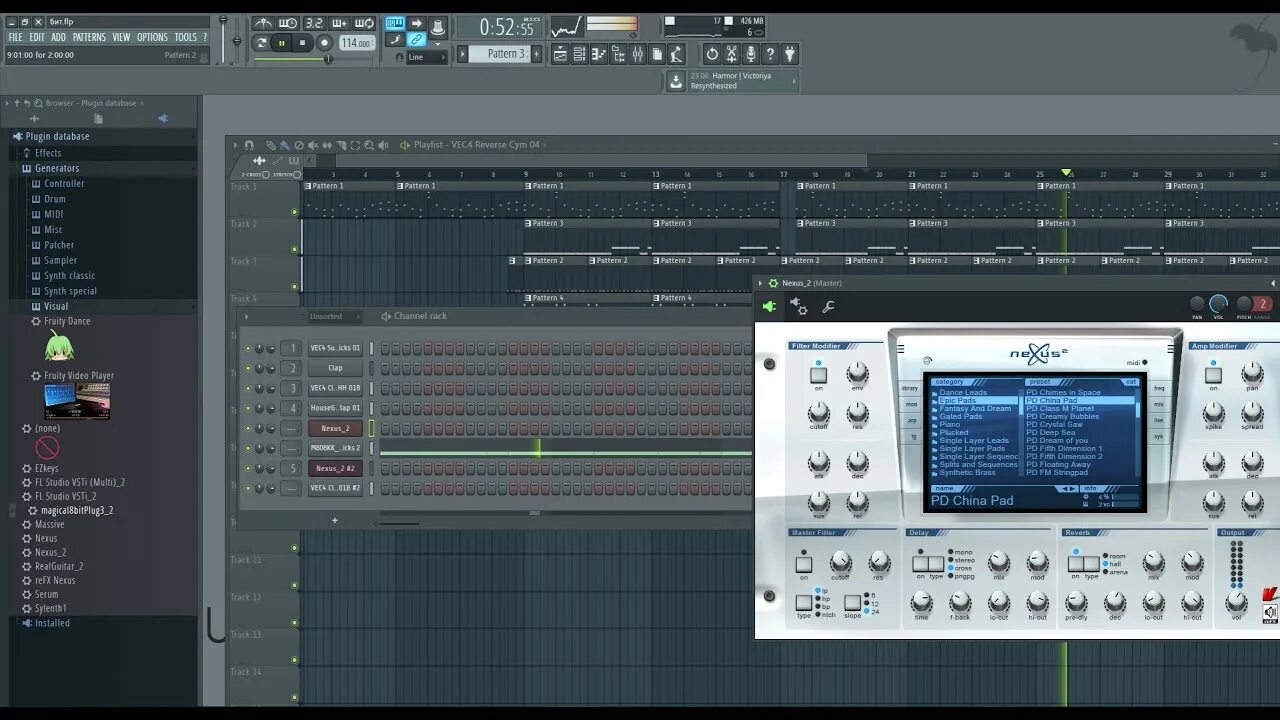Select the Clap channel button
Viewport: 1280px width, 720px height.
pyautogui.click(x=335, y=368)
